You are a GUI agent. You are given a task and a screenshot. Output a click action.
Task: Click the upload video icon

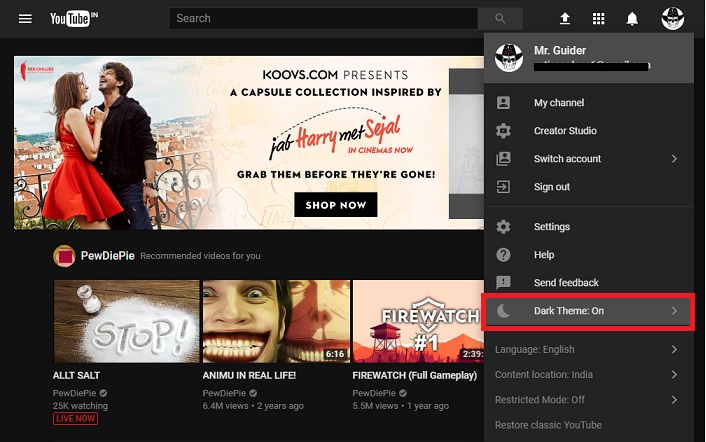click(x=565, y=18)
